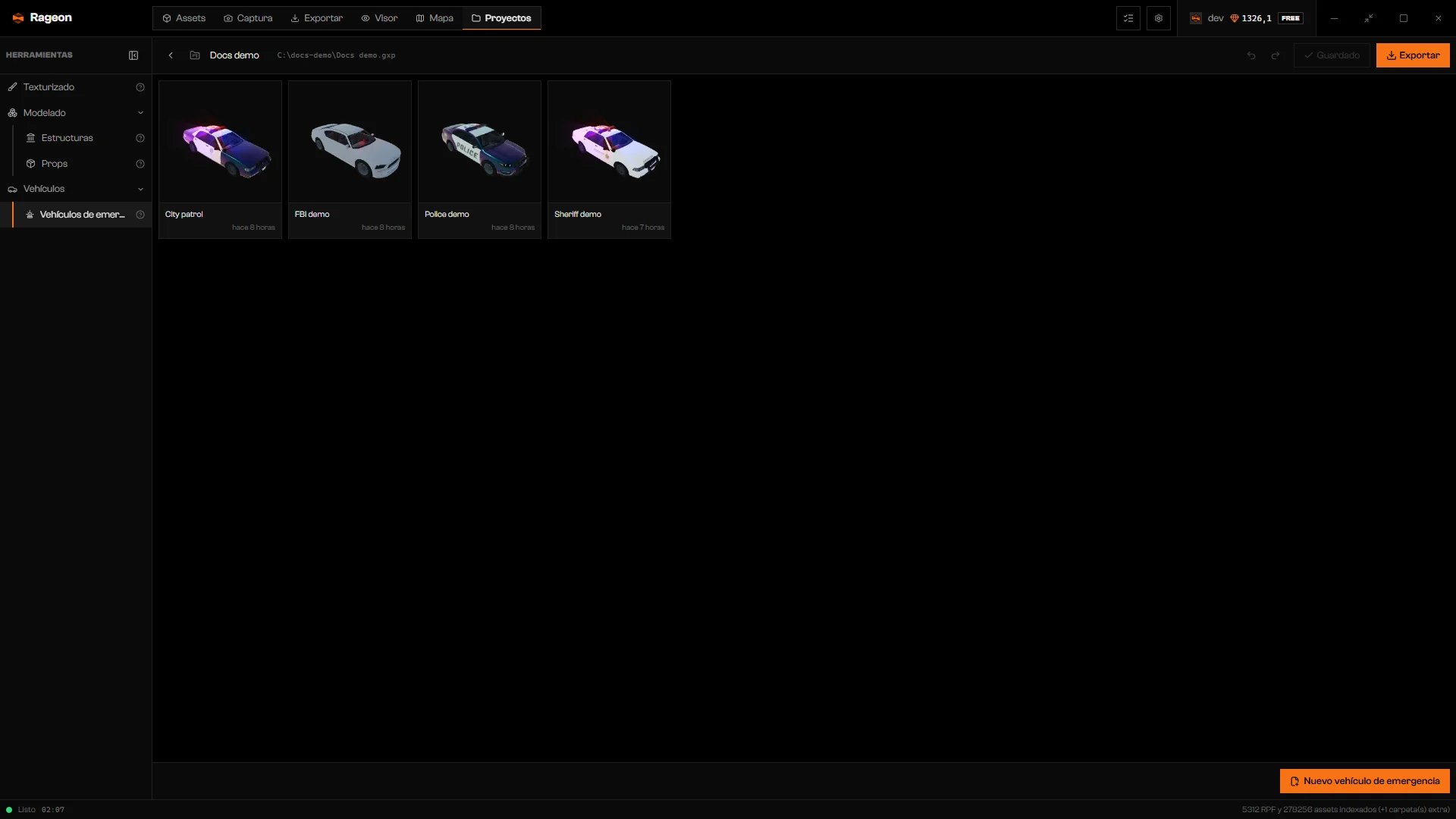Click the FREE plan badge
This screenshot has width=1456, height=819.
pyautogui.click(x=1291, y=18)
